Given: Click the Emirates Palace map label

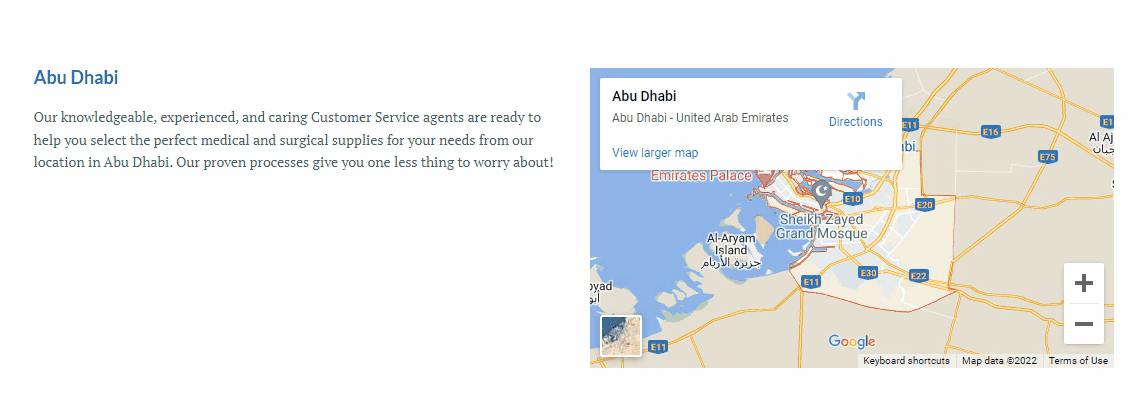Looking at the screenshot, I should point(701,175).
